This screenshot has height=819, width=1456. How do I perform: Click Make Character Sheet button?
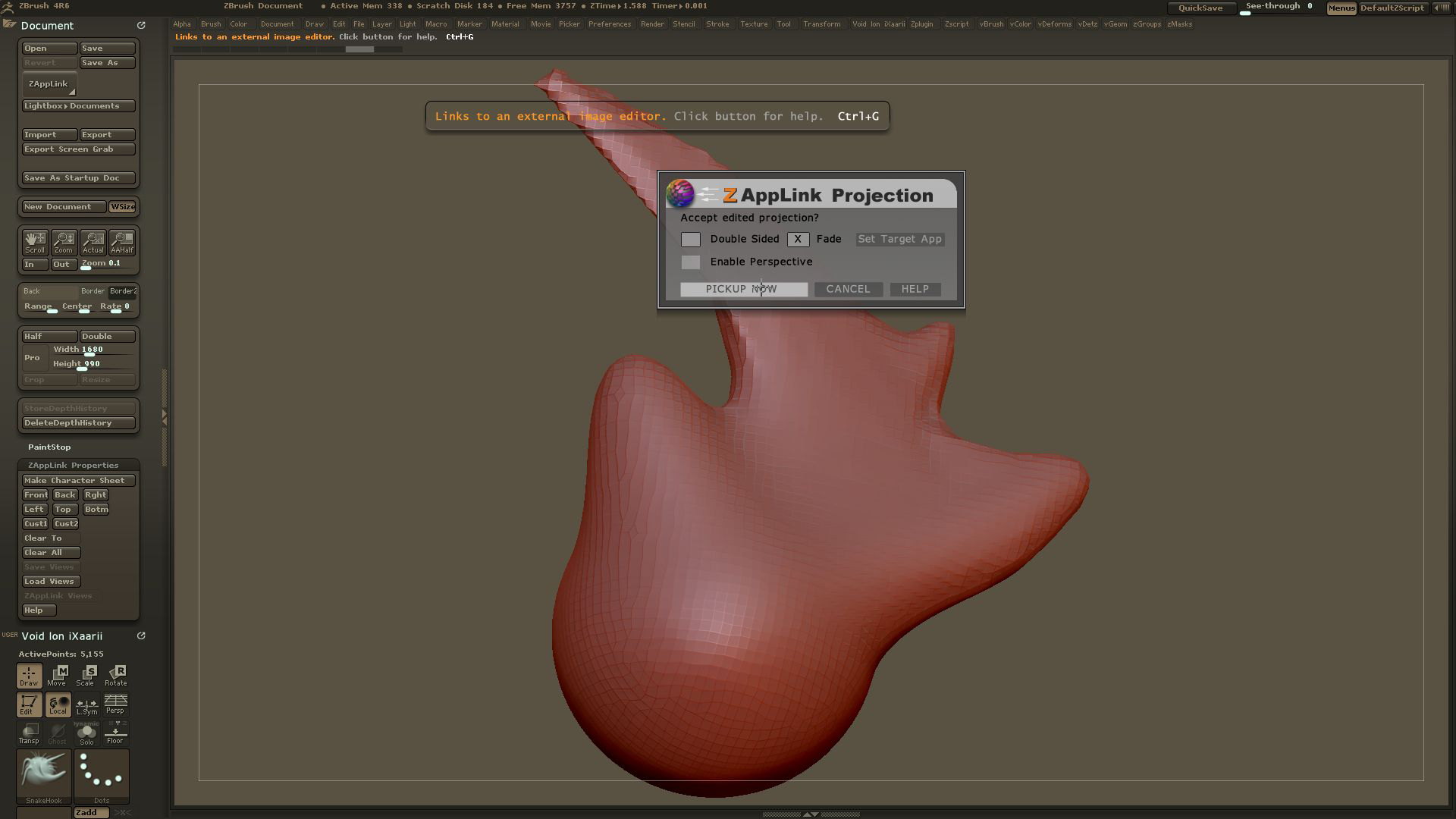click(x=79, y=481)
